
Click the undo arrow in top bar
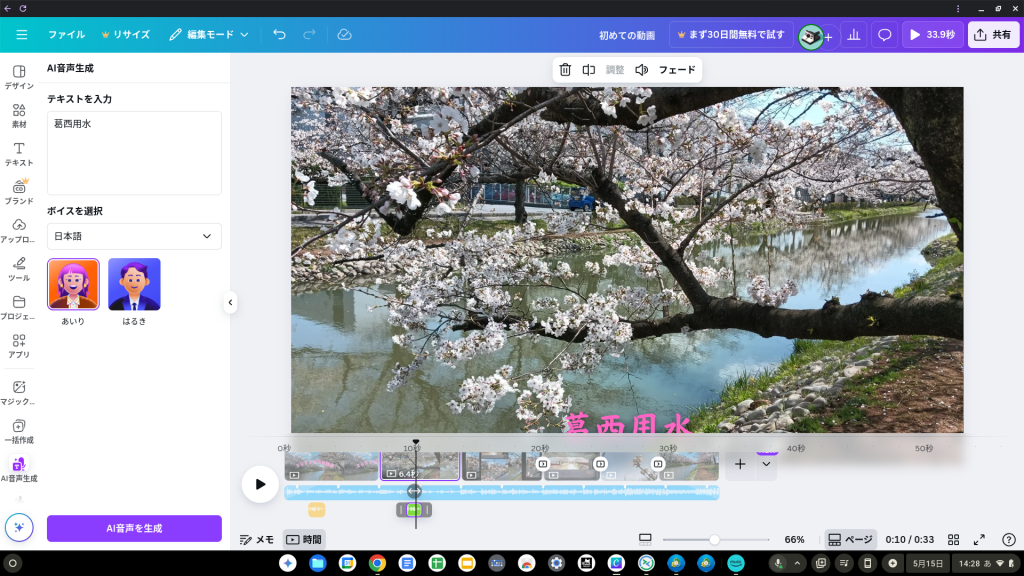[279, 34]
